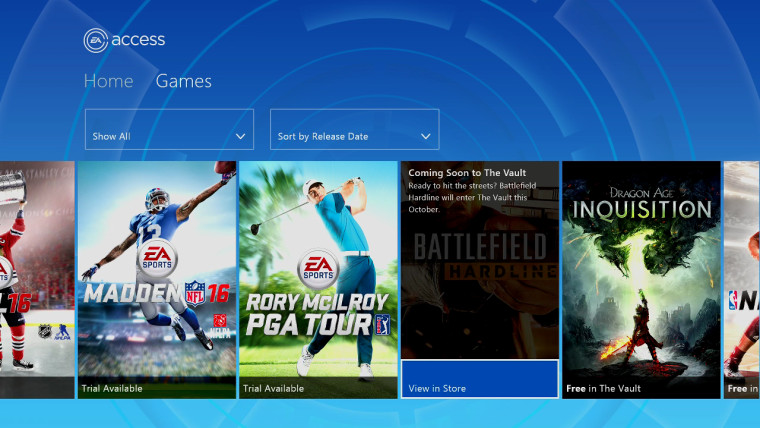
Task: Select the Dragon Age Inquisition tile
Action: click(x=641, y=280)
